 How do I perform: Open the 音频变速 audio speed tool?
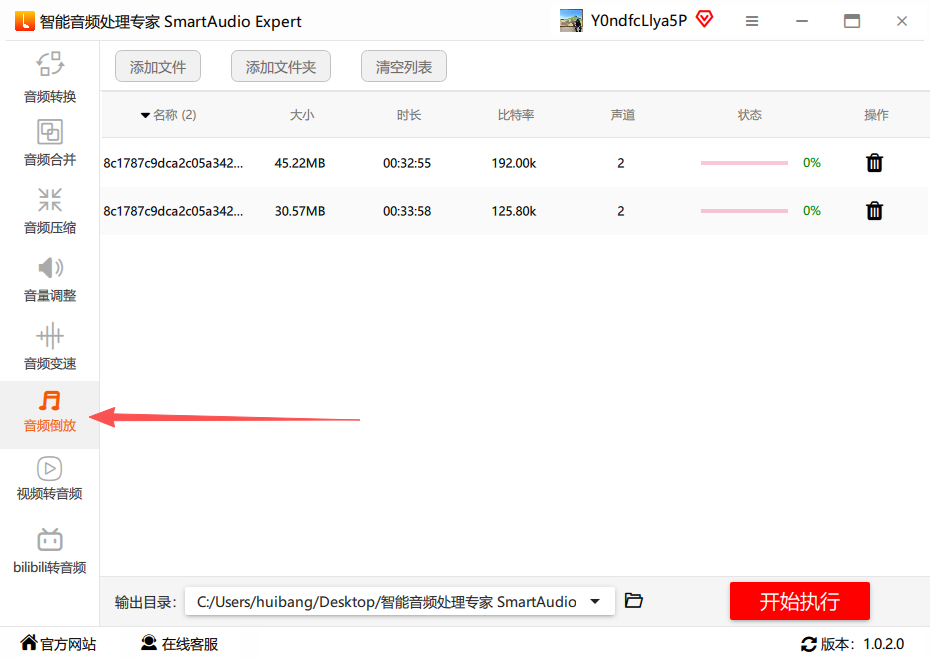[x=50, y=345]
